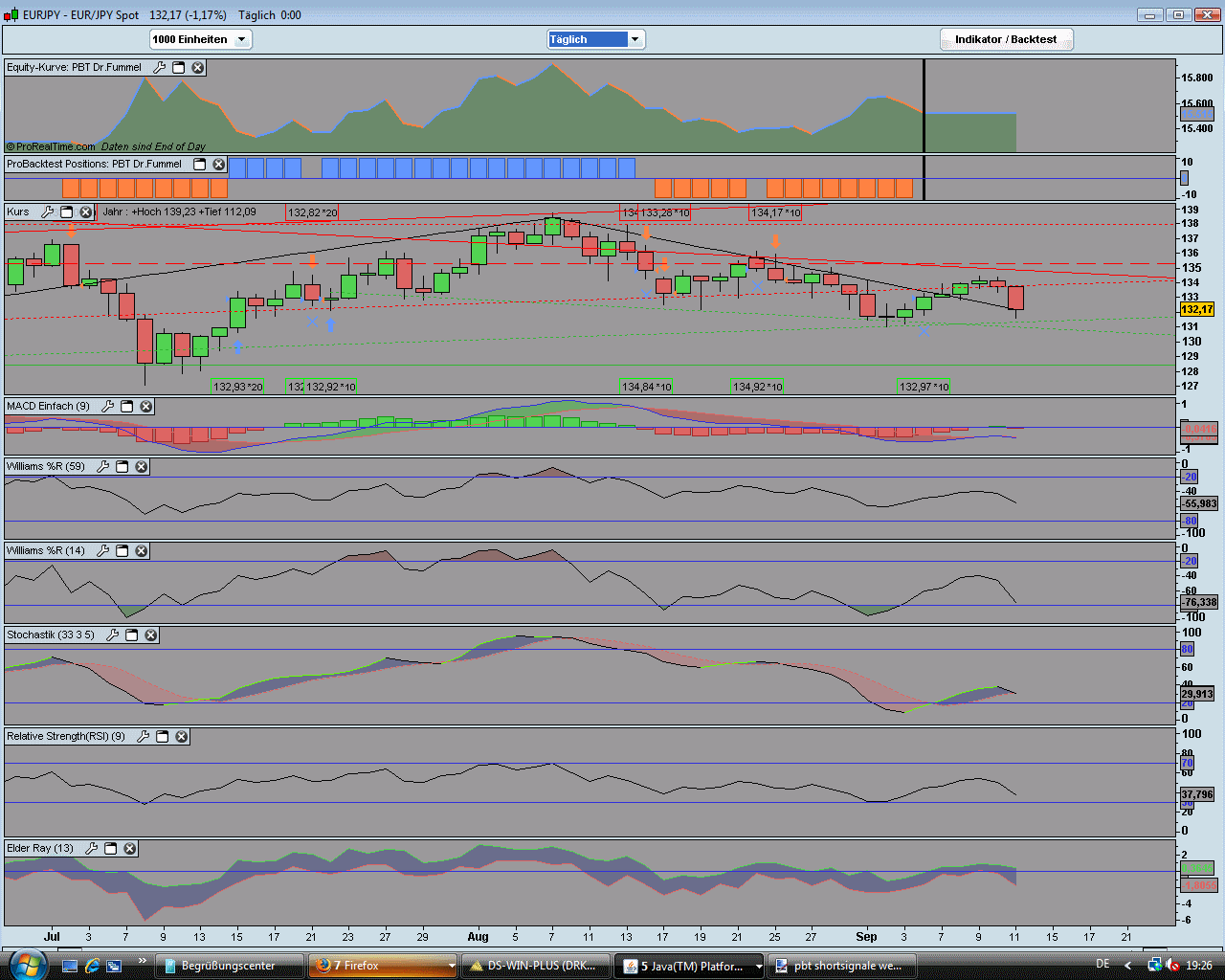This screenshot has width=1225, height=980.
Task: Click the window icon on Elder Ray panel
Action: (x=111, y=849)
